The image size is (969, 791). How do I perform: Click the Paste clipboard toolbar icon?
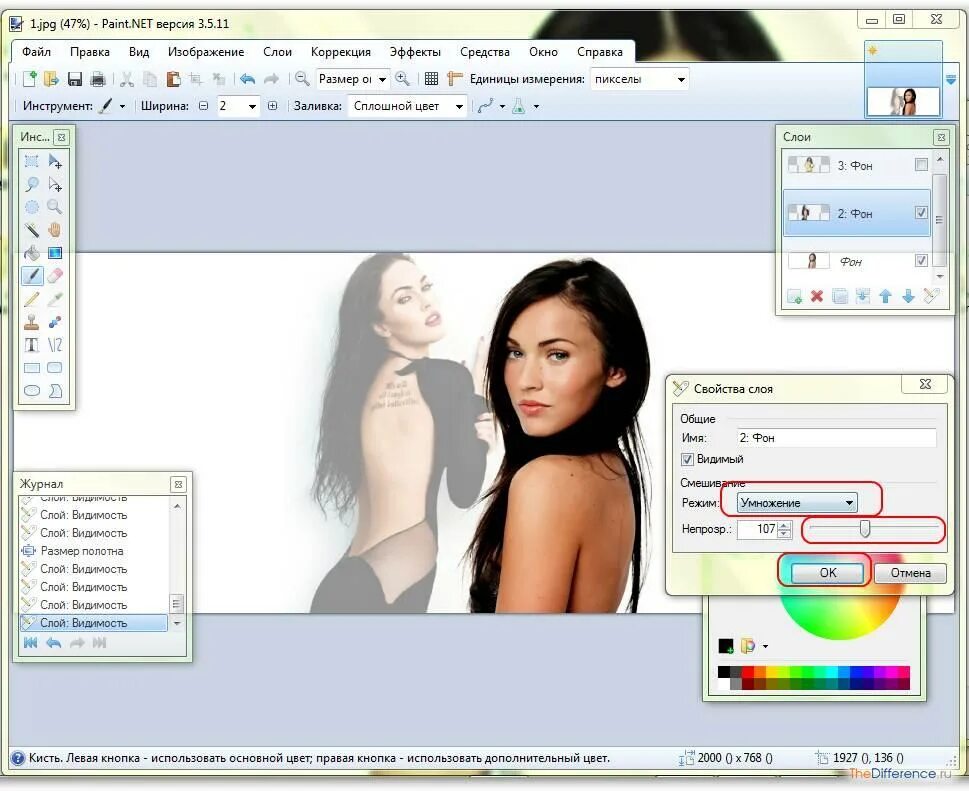coord(174,79)
